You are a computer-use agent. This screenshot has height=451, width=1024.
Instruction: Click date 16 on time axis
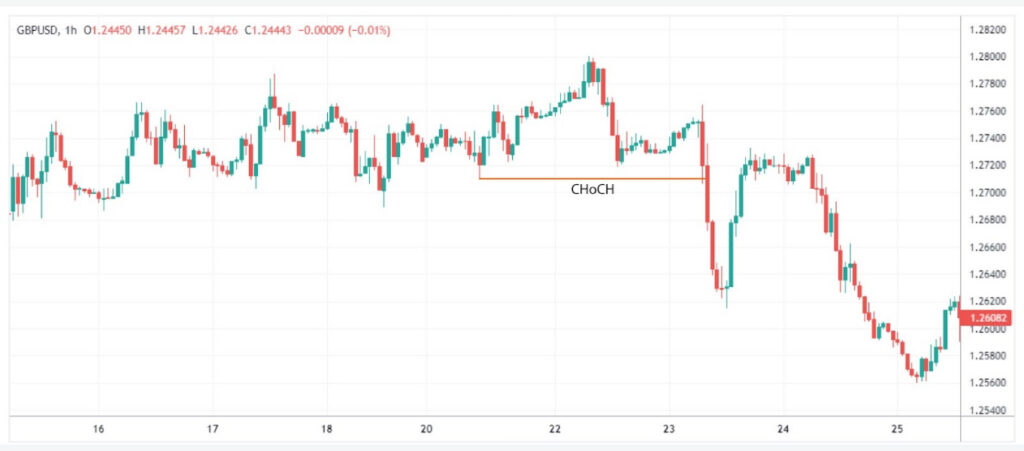point(99,429)
